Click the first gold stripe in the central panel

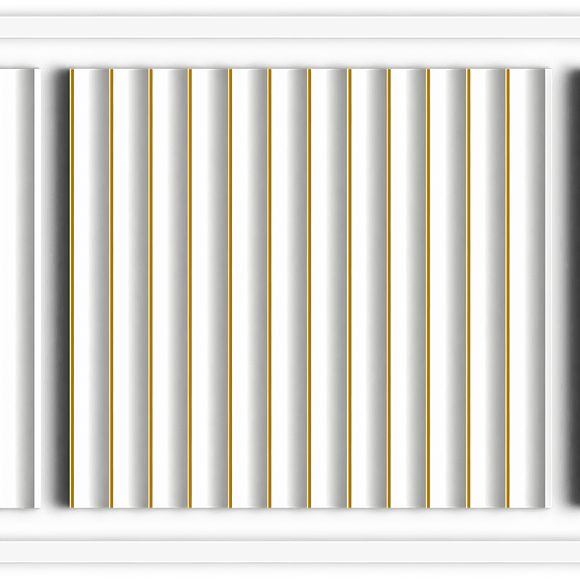click(x=72, y=288)
